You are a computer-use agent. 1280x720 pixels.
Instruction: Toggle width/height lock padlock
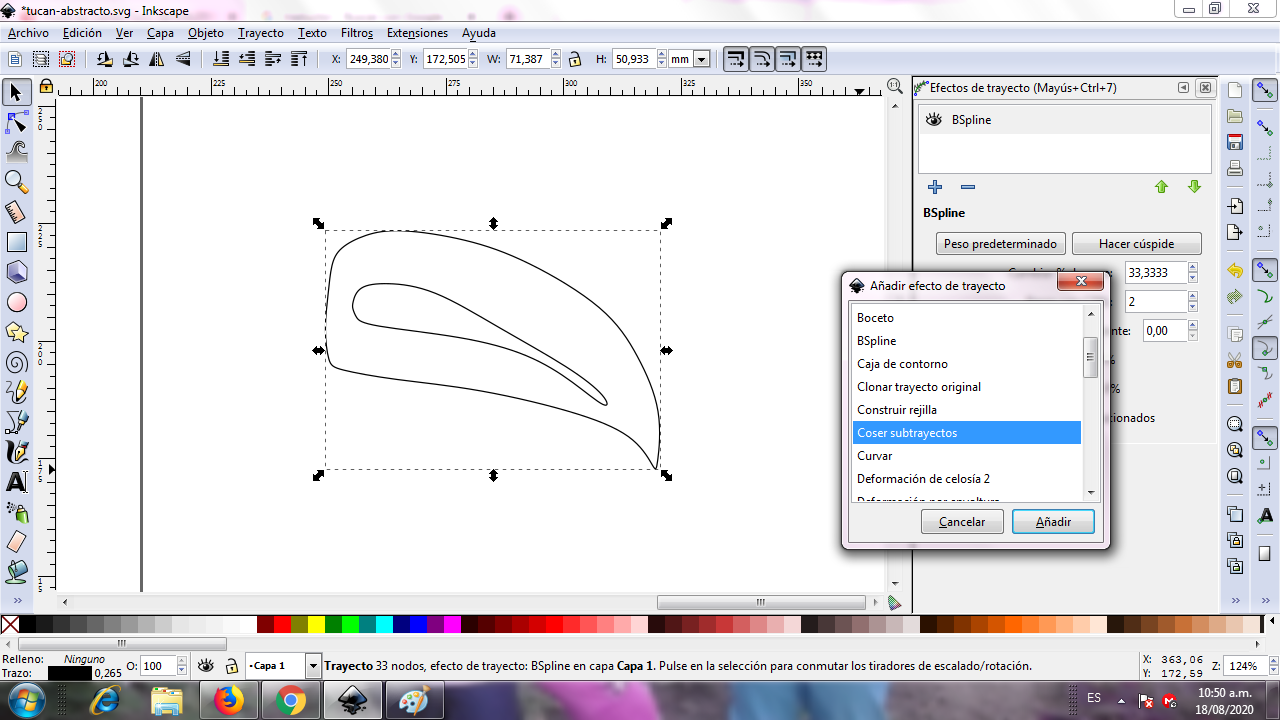click(x=574, y=59)
